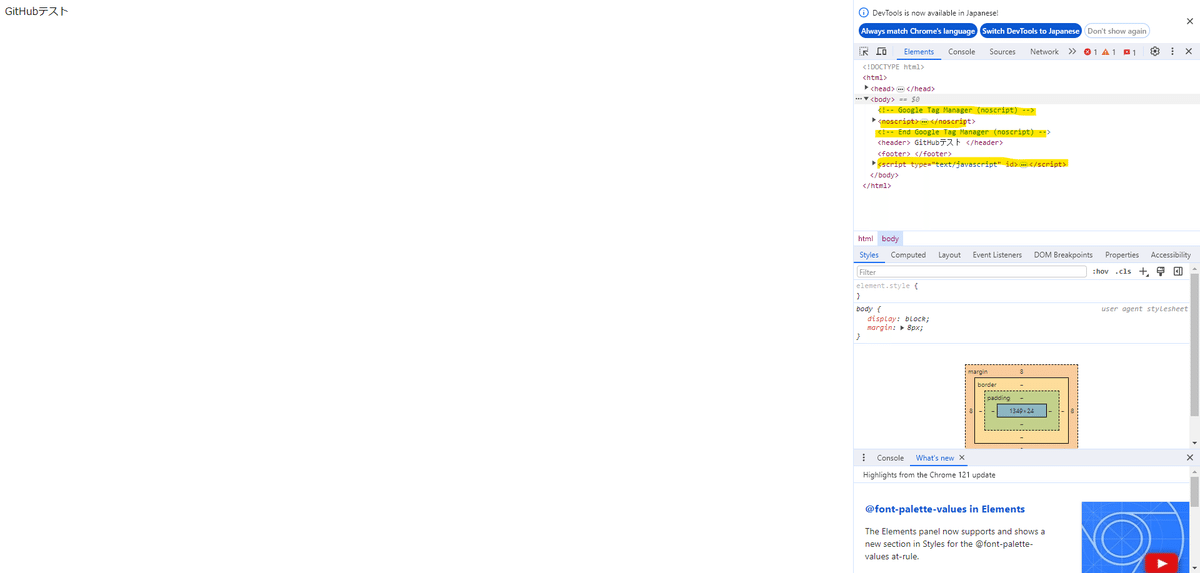This screenshot has width=1200, height=573.
Task: Expand the noscript element node
Action: click(x=874, y=121)
